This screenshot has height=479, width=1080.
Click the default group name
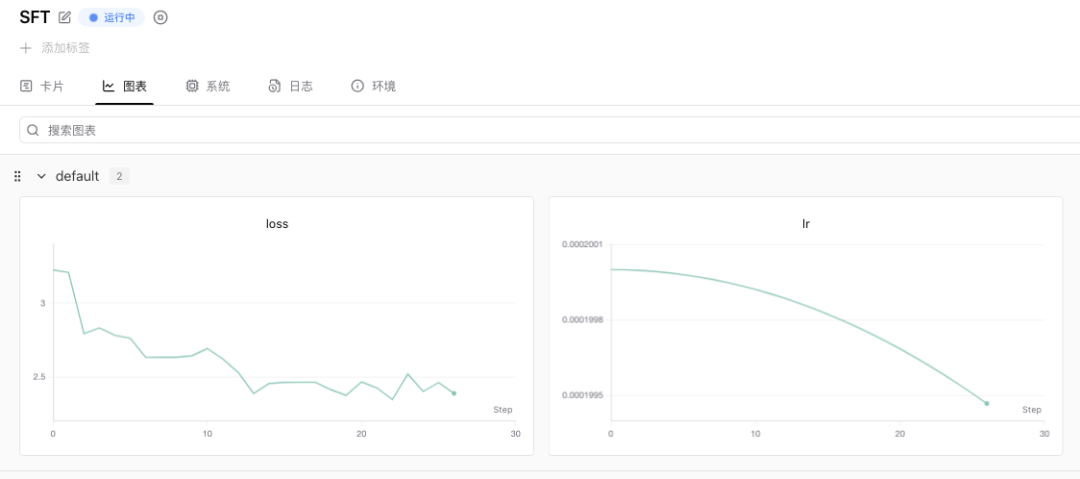77,176
